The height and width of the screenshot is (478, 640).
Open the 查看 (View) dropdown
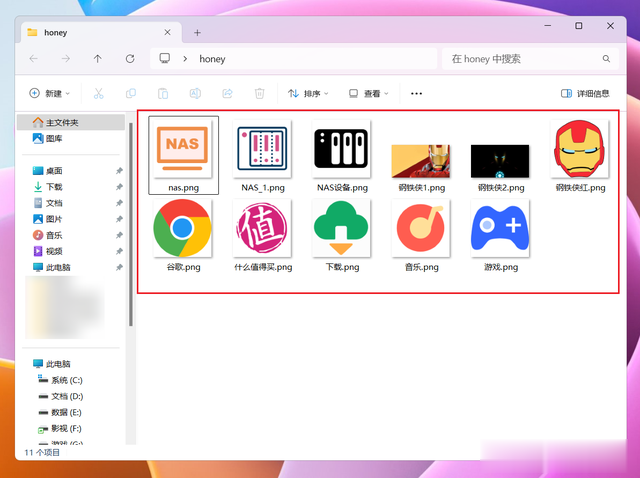click(369, 93)
